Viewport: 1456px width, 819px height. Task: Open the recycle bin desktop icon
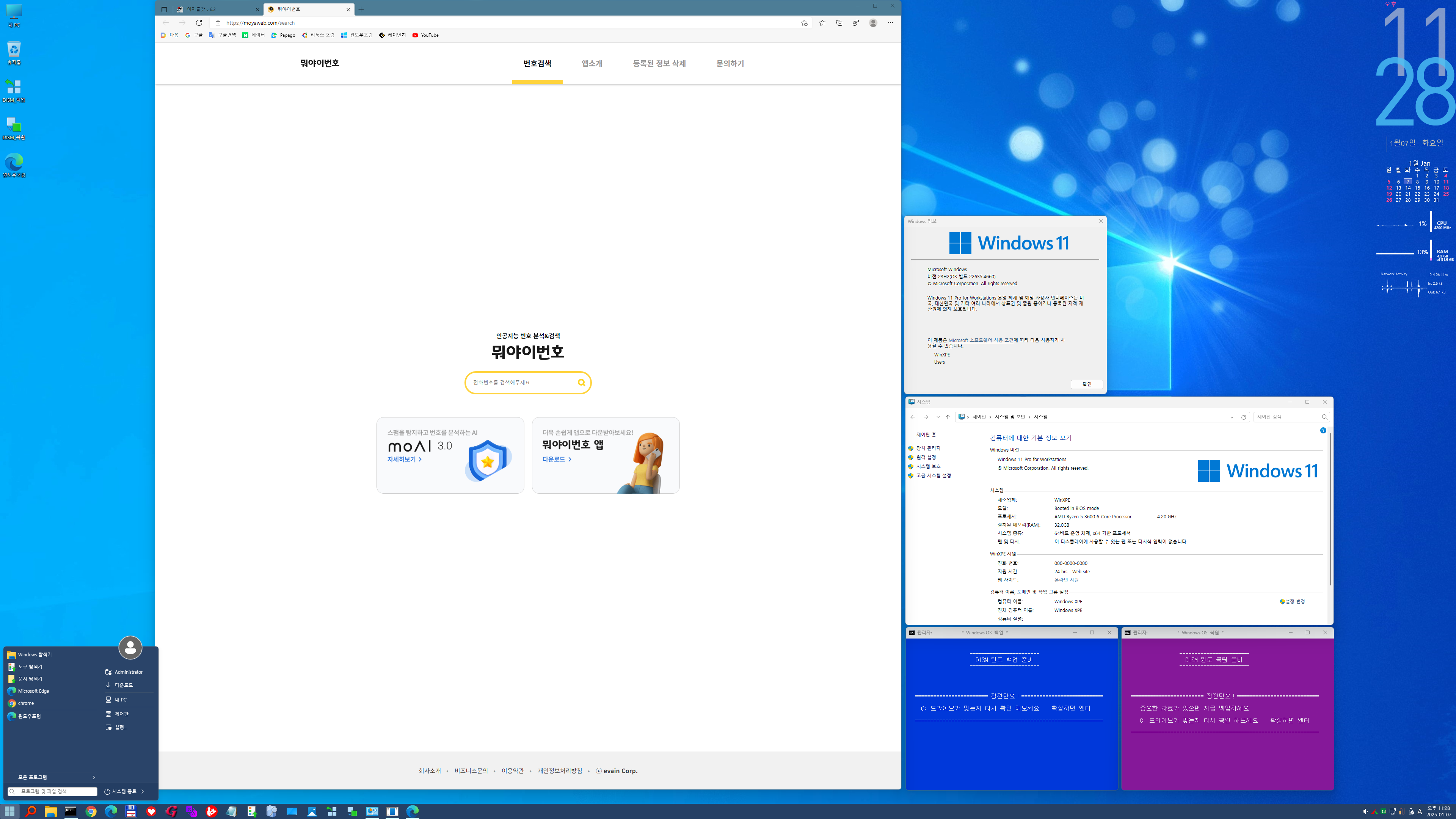tap(14, 53)
